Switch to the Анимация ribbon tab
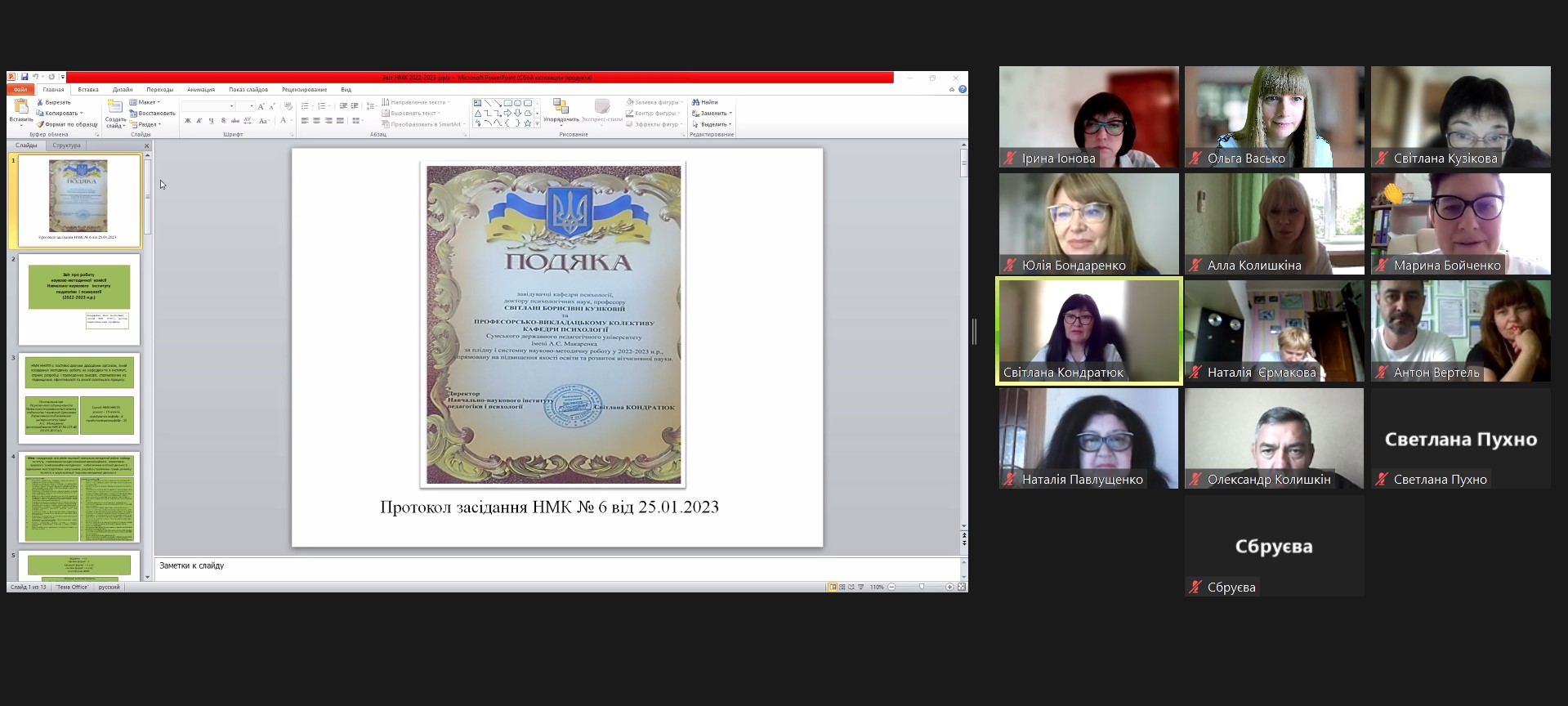 [201, 89]
